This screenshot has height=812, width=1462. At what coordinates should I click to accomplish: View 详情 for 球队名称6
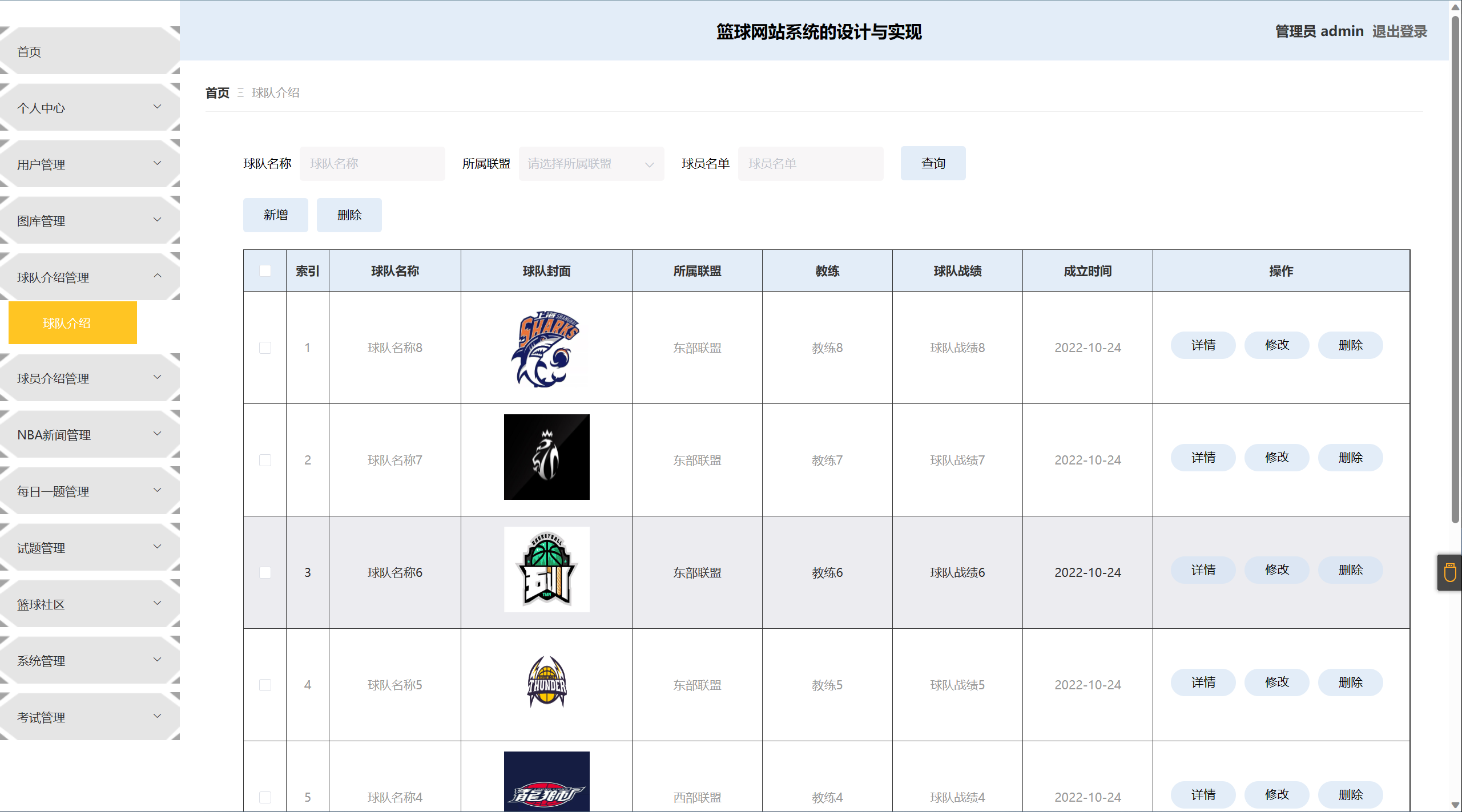[1203, 570]
